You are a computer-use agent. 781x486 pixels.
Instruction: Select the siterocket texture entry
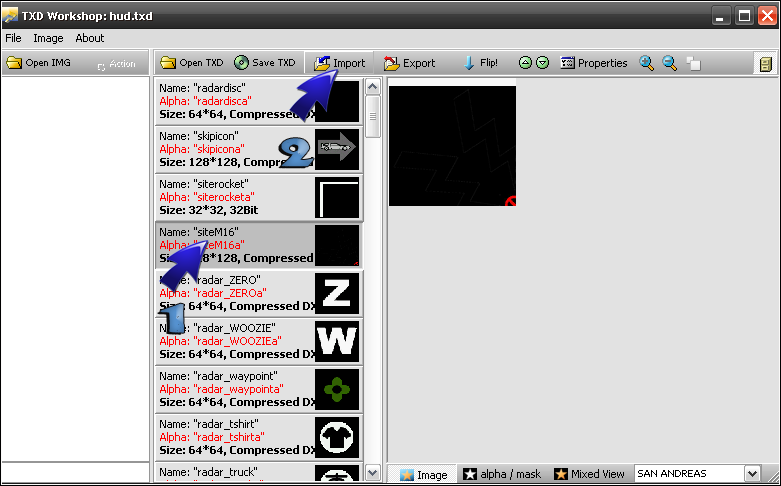pos(259,197)
